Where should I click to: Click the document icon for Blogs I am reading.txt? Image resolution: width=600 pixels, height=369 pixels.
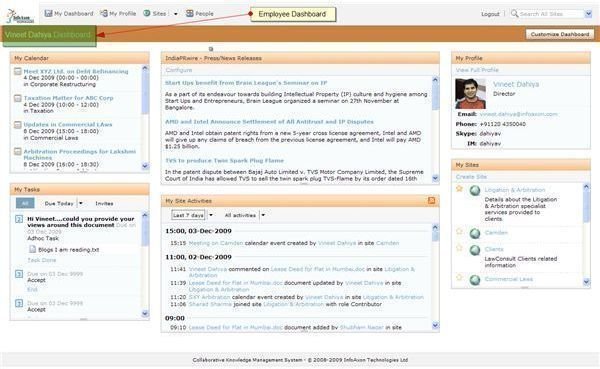coord(32,249)
